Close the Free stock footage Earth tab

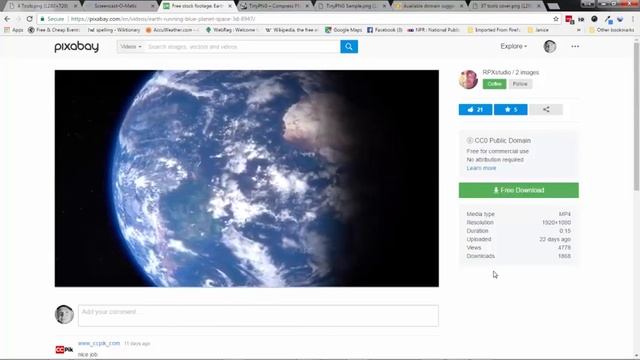pyautogui.click(x=230, y=6)
